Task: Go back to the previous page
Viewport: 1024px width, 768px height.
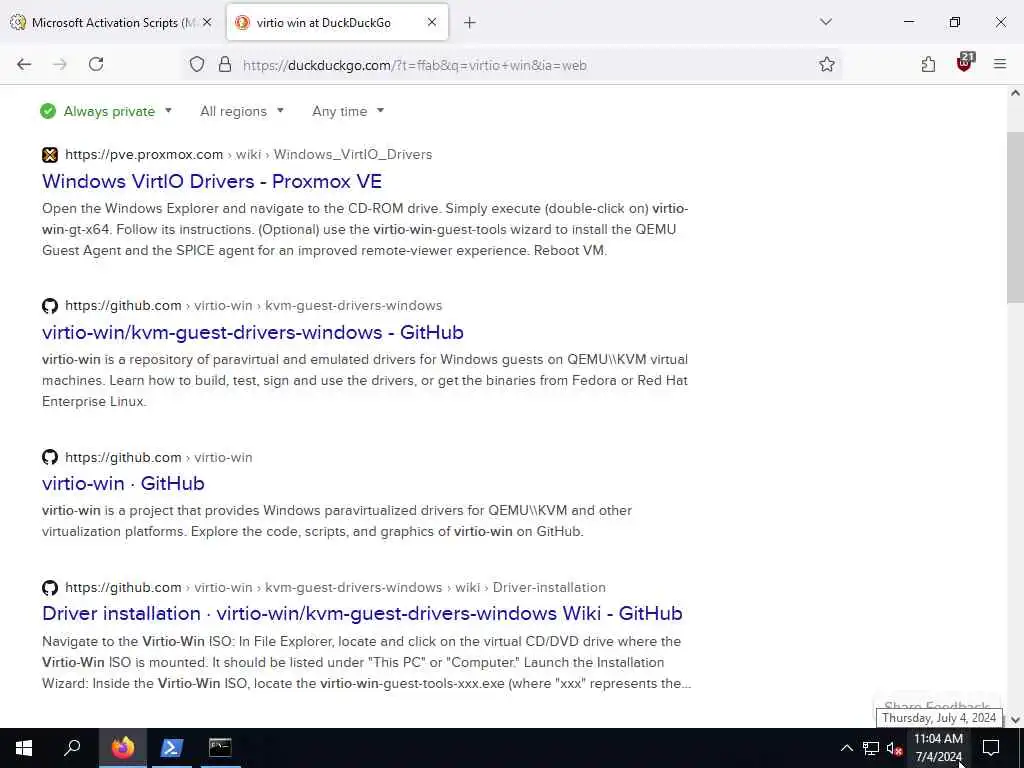Action: coord(24,64)
